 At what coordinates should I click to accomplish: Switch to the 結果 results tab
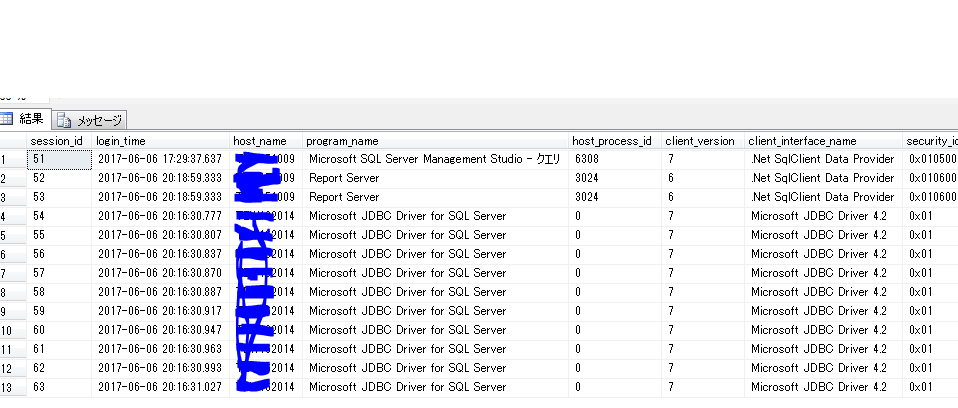[24, 119]
